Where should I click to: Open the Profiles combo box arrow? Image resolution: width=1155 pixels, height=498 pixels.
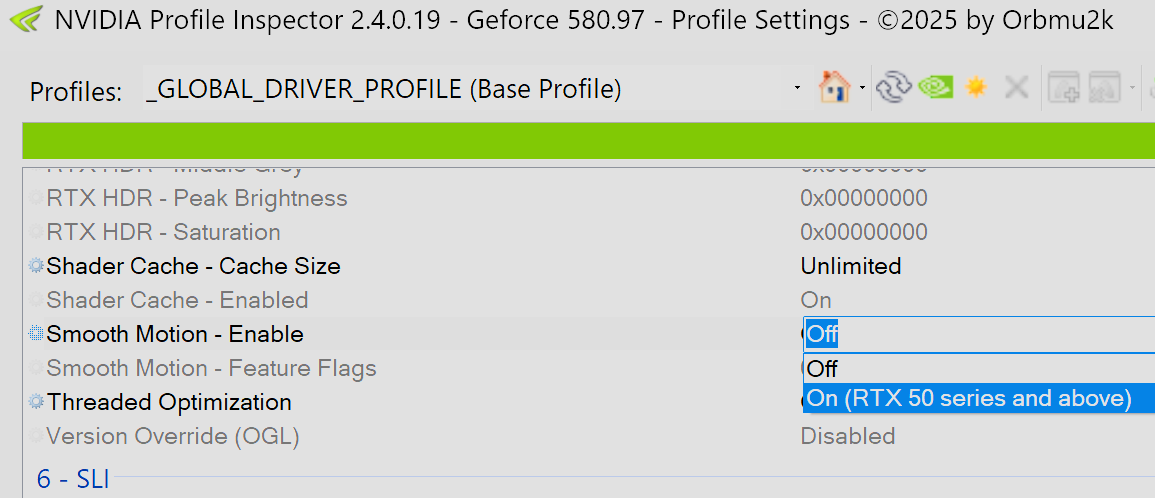798,89
